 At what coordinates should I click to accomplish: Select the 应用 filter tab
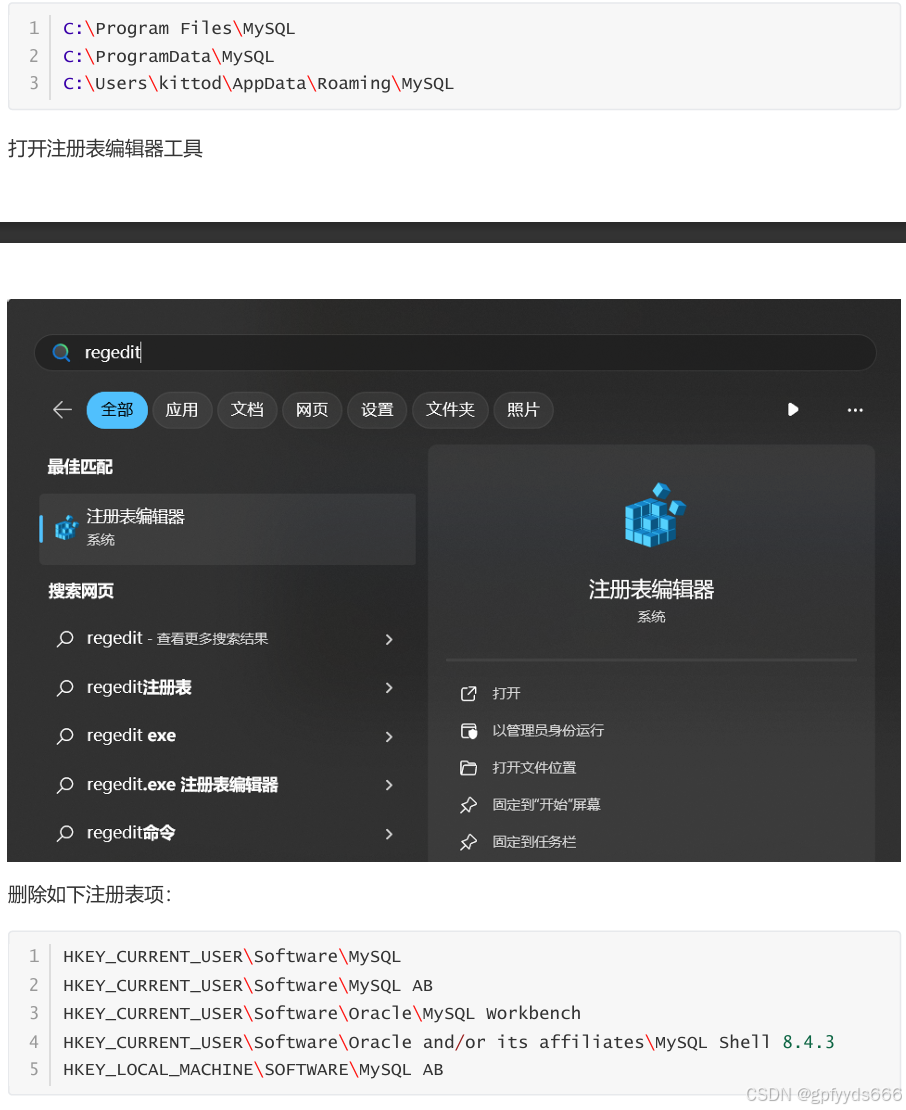182,410
